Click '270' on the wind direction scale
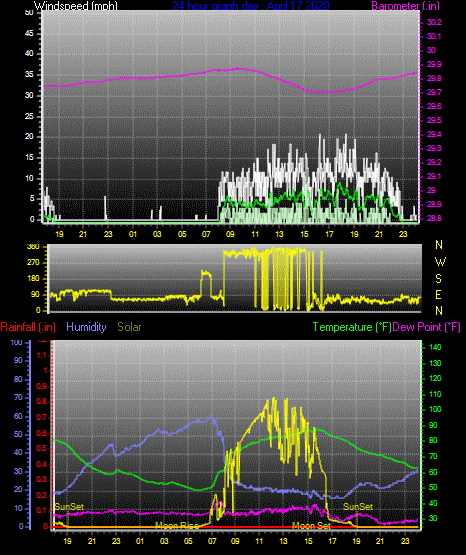Screen dimensions: 466x555 (x=33, y=263)
